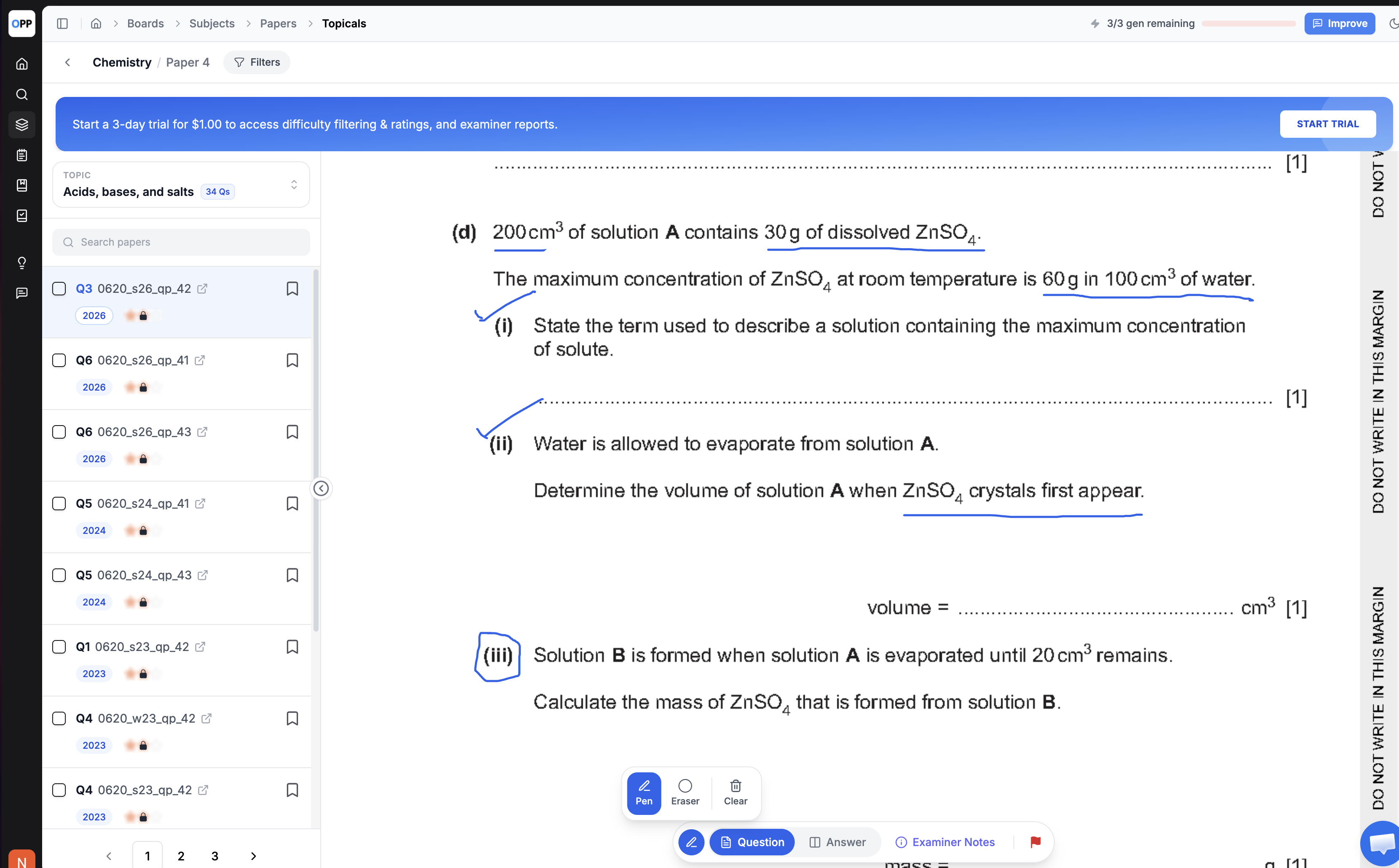
Task: Check the Q5 0620_s24_qp_41 checkbox
Action: [x=59, y=504]
